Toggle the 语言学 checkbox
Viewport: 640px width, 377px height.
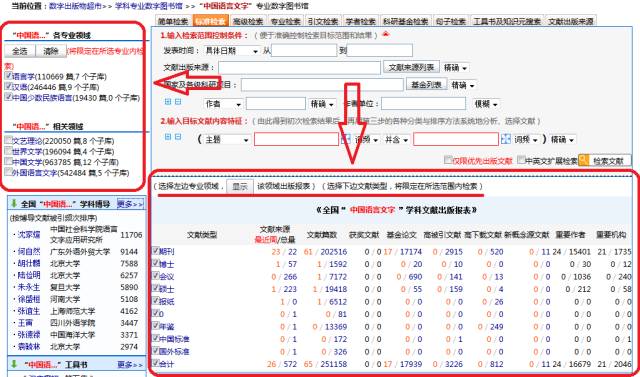tap(8, 76)
